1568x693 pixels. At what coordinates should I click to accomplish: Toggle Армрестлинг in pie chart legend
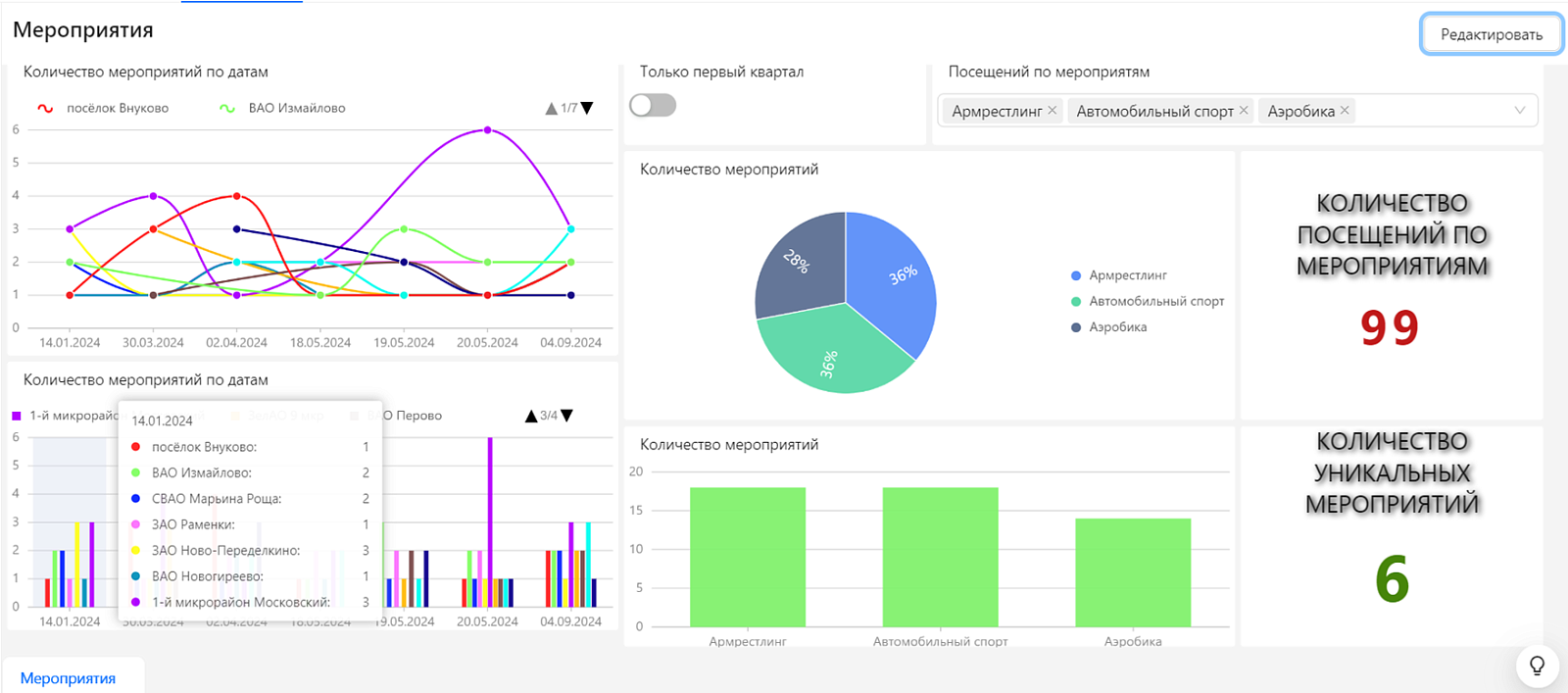pos(1118,275)
